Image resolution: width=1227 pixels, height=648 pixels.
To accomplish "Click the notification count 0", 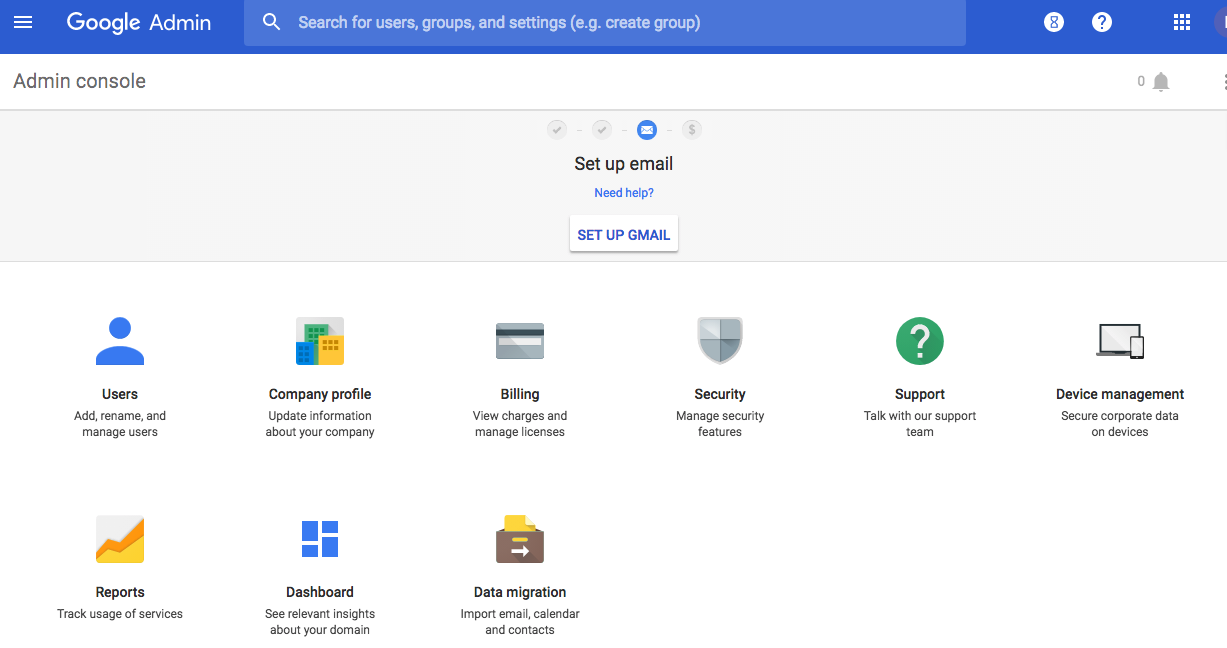I will click(x=1141, y=82).
